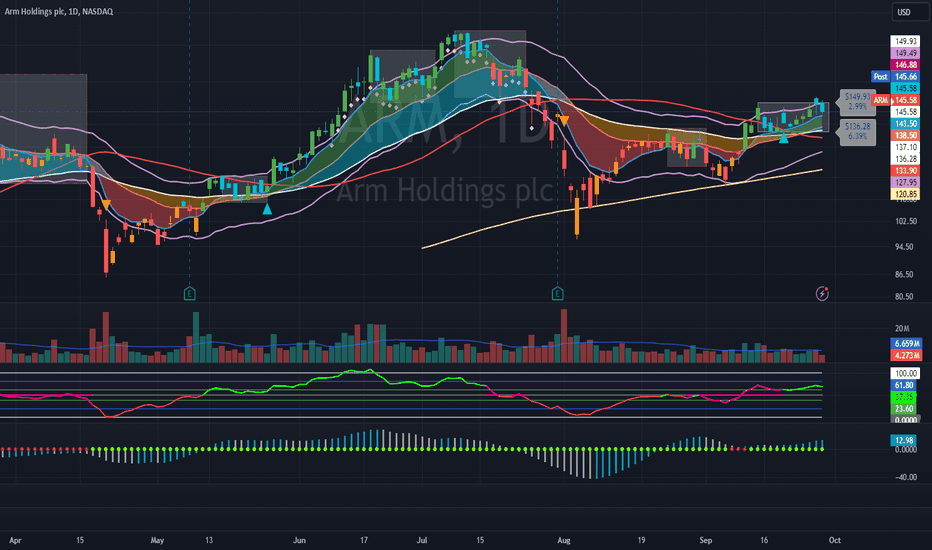Click the May label on time axis
This screenshot has height=550, width=932.
[157, 540]
